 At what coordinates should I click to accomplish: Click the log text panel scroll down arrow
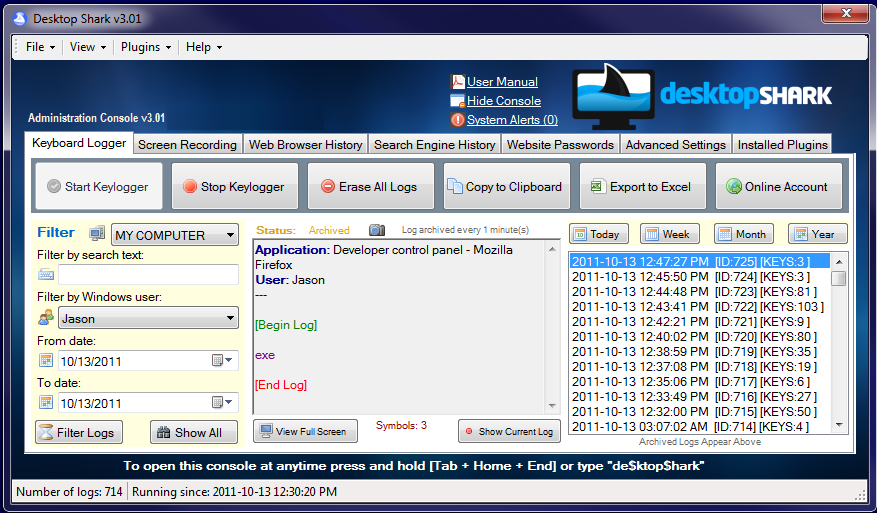coord(552,406)
